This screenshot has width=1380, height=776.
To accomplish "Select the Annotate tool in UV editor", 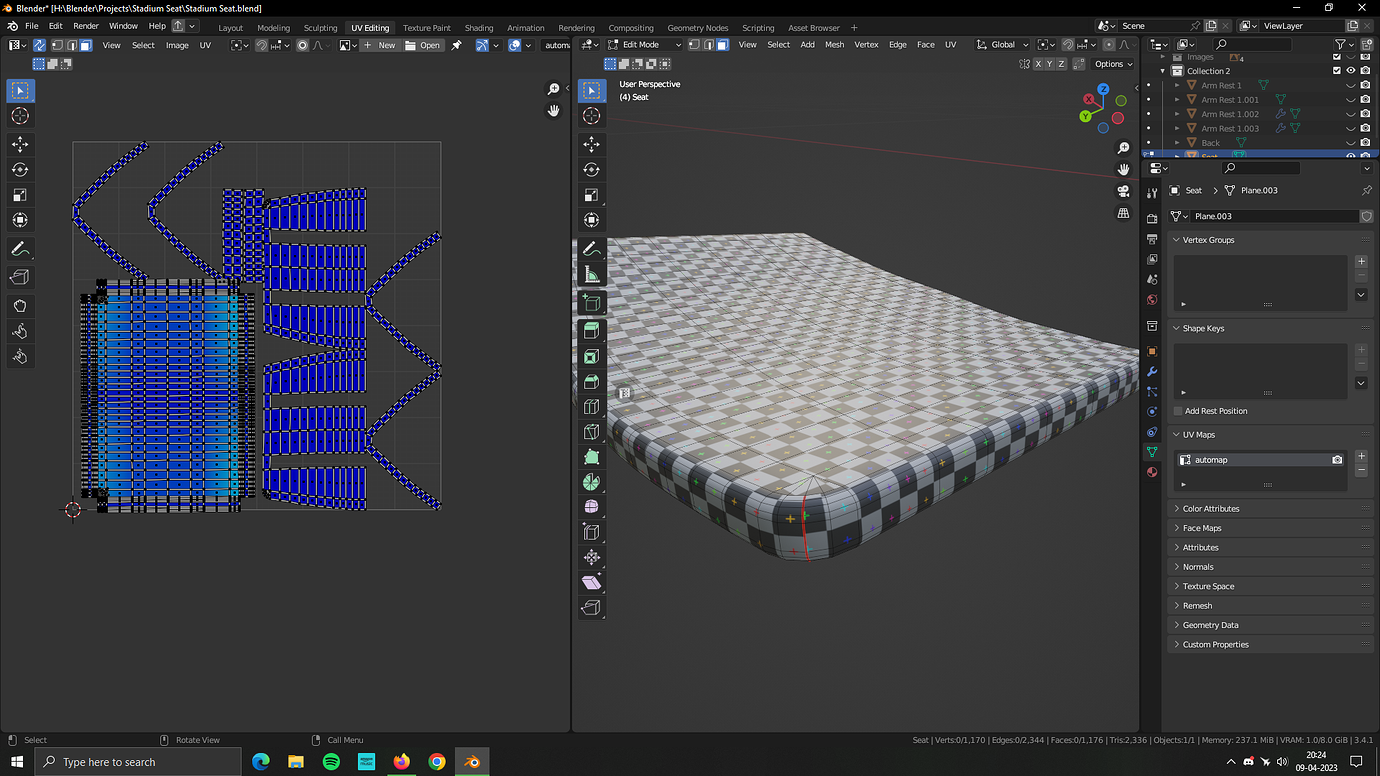I will (x=20, y=249).
